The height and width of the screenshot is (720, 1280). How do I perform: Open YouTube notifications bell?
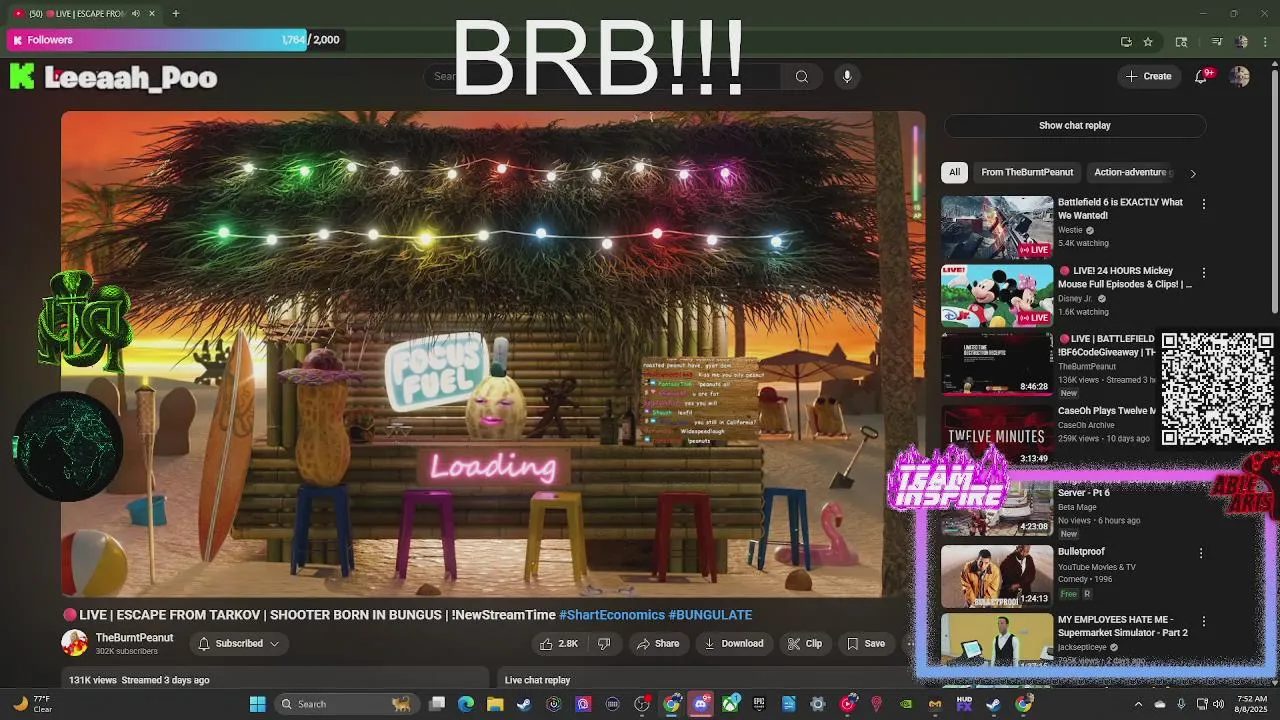pyautogui.click(x=1201, y=76)
